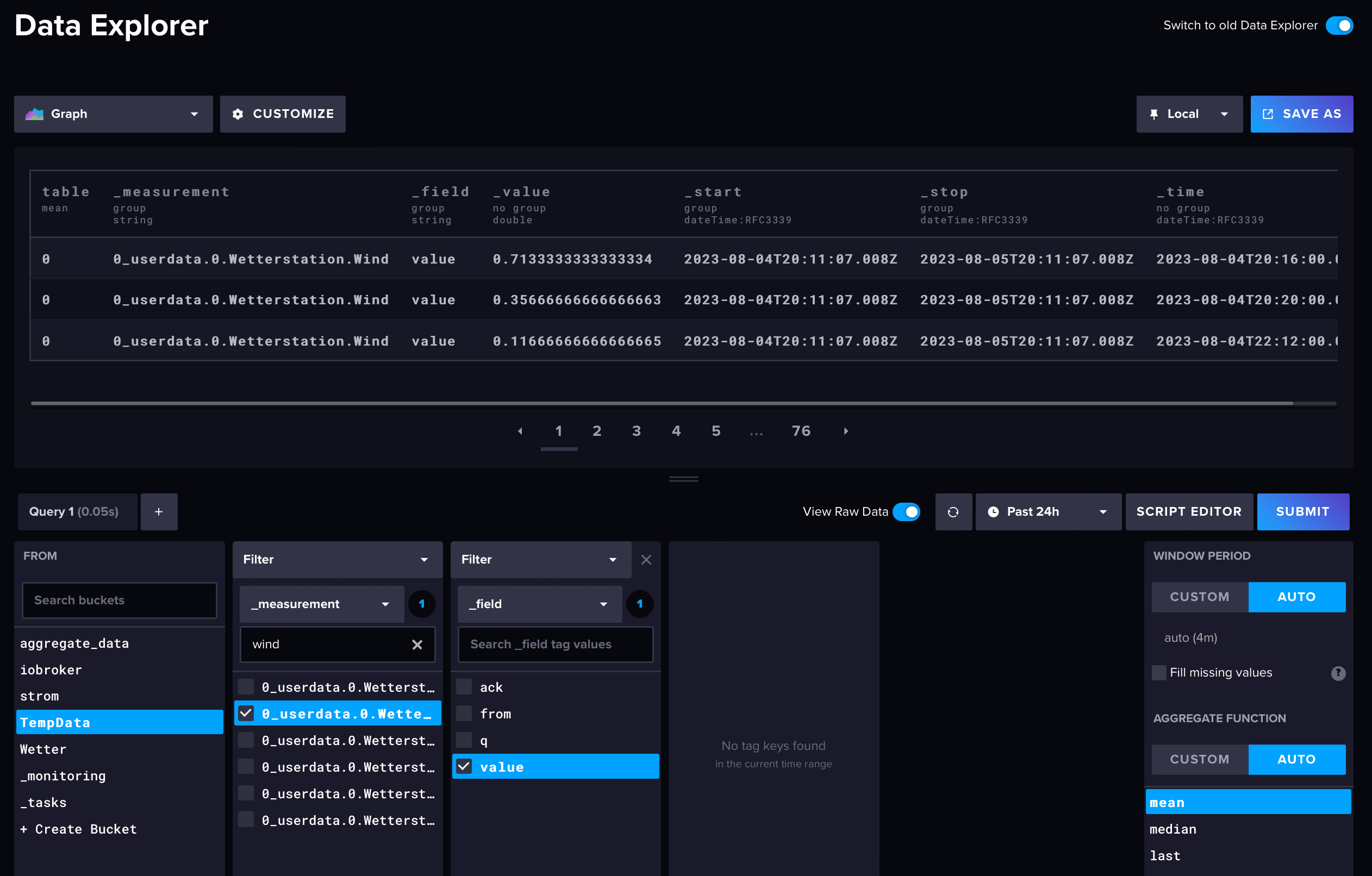Go to results page 5
The width and height of the screenshot is (1372, 876).
pyautogui.click(x=716, y=431)
